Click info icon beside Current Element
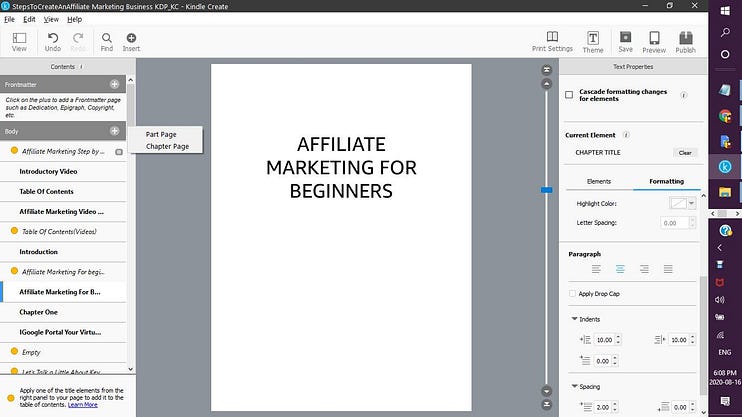This screenshot has width=742, height=417. [x=626, y=135]
